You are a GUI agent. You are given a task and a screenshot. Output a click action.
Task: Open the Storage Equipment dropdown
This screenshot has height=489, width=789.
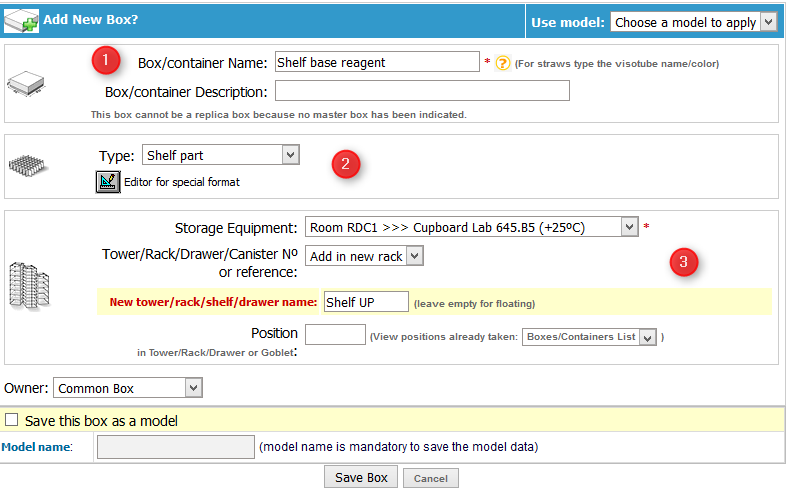pyautogui.click(x=471, y=227)
